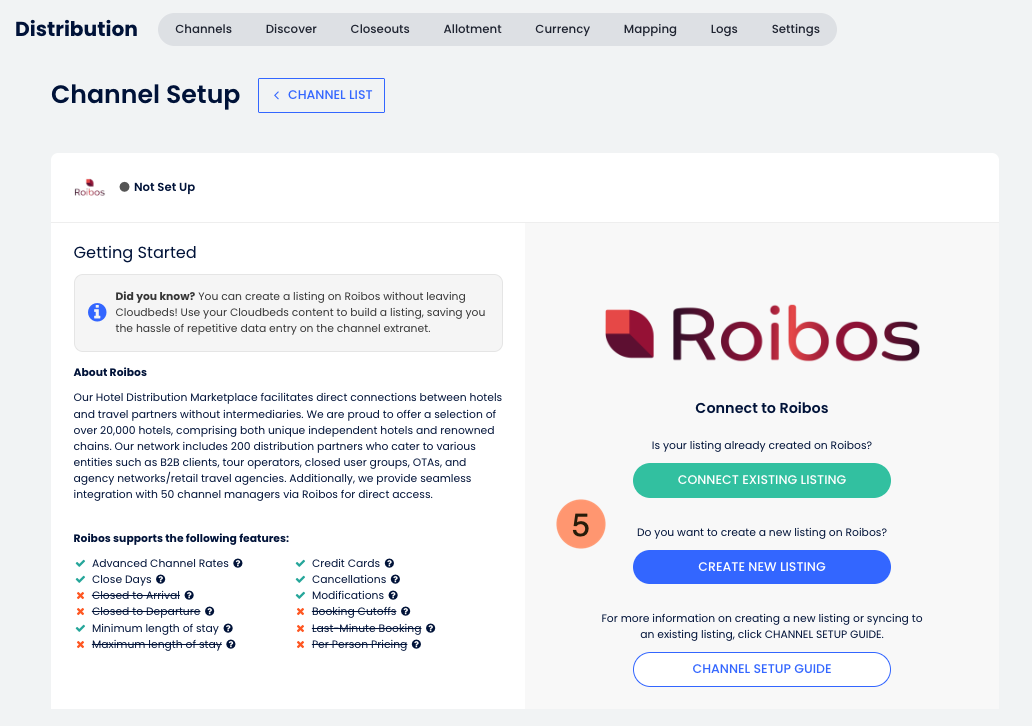The image size is (1032, 726).
Task: Click help icon beside Minimum length of stay
Action: point(228,629)
